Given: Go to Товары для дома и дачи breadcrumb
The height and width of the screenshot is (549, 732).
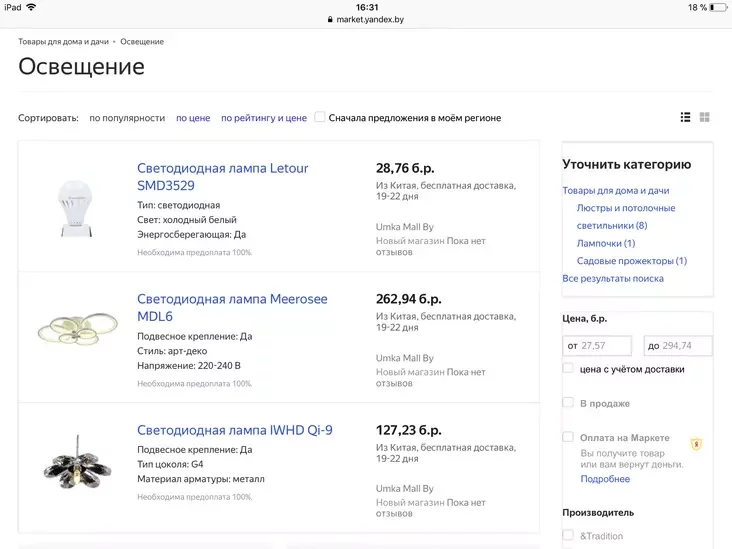Looking at the screenshot, I should 65,42.
